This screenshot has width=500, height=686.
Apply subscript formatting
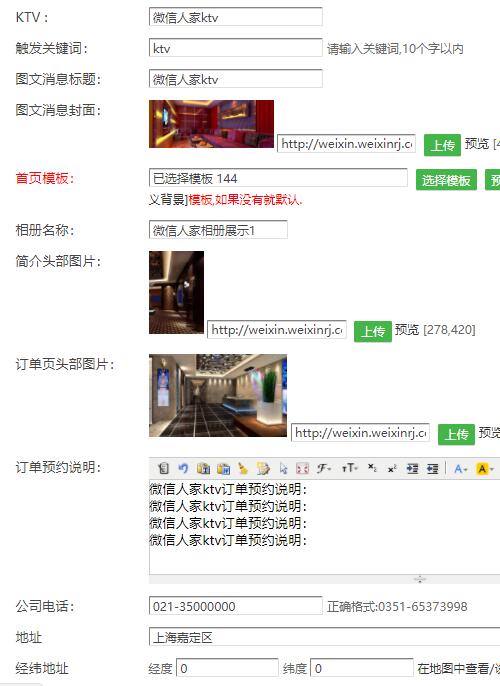(372, 468)
